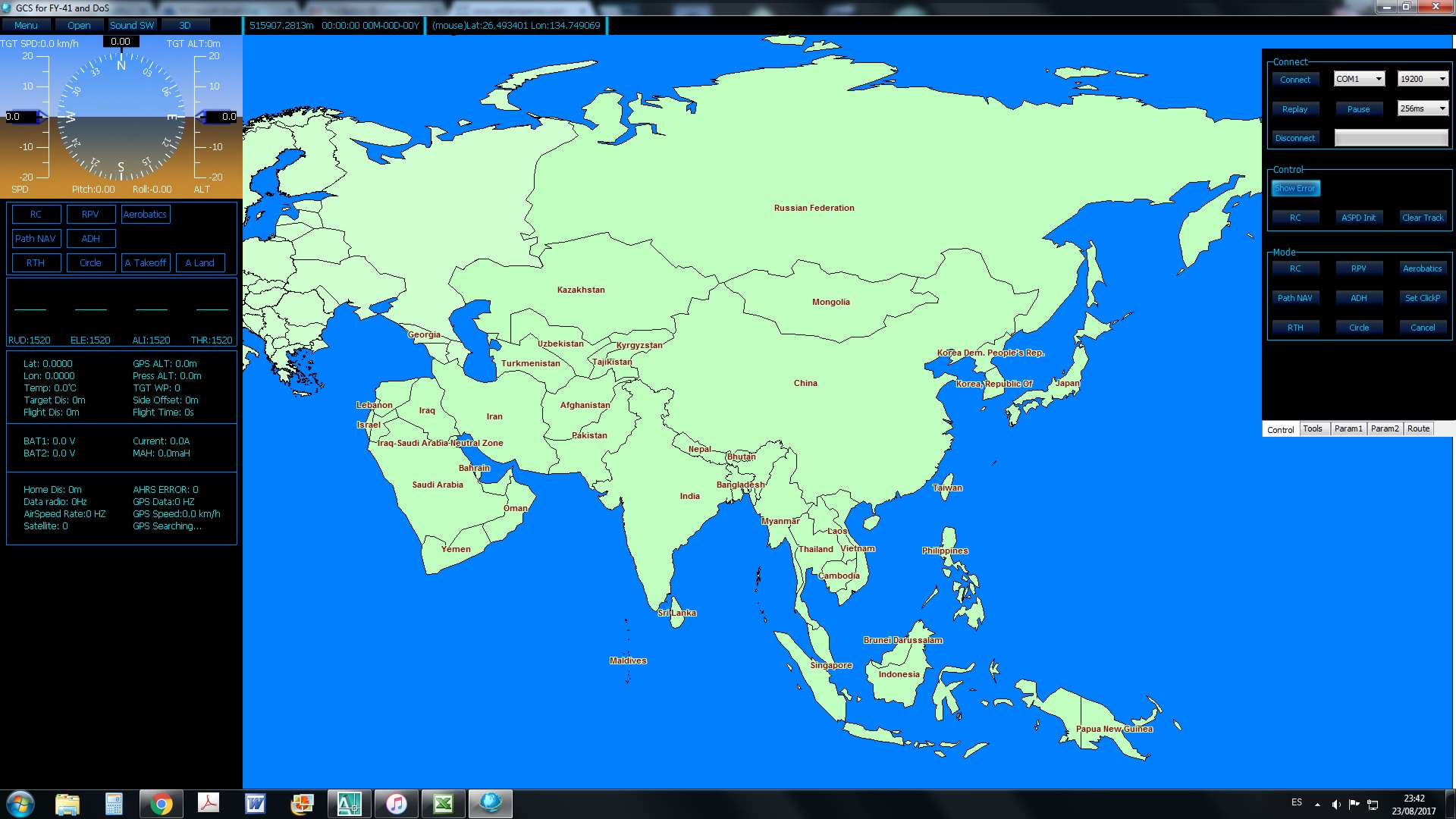1456x819 pixels.
Task: Open Google Chrome from the taskbar
Action: click(x=161, y=804)
